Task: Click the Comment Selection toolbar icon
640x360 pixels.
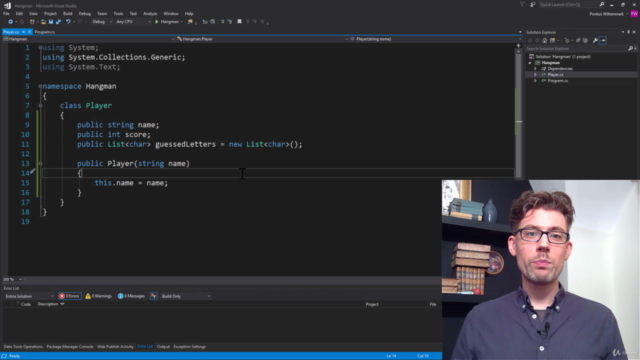Action: [222, 22]
